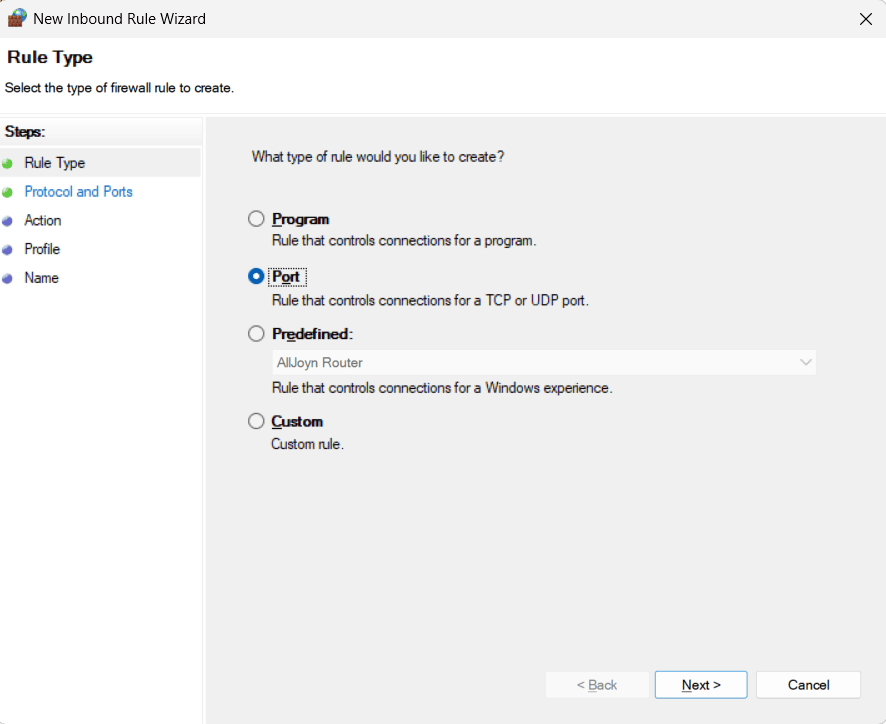Click the disabled Back button

click(597, 684)
